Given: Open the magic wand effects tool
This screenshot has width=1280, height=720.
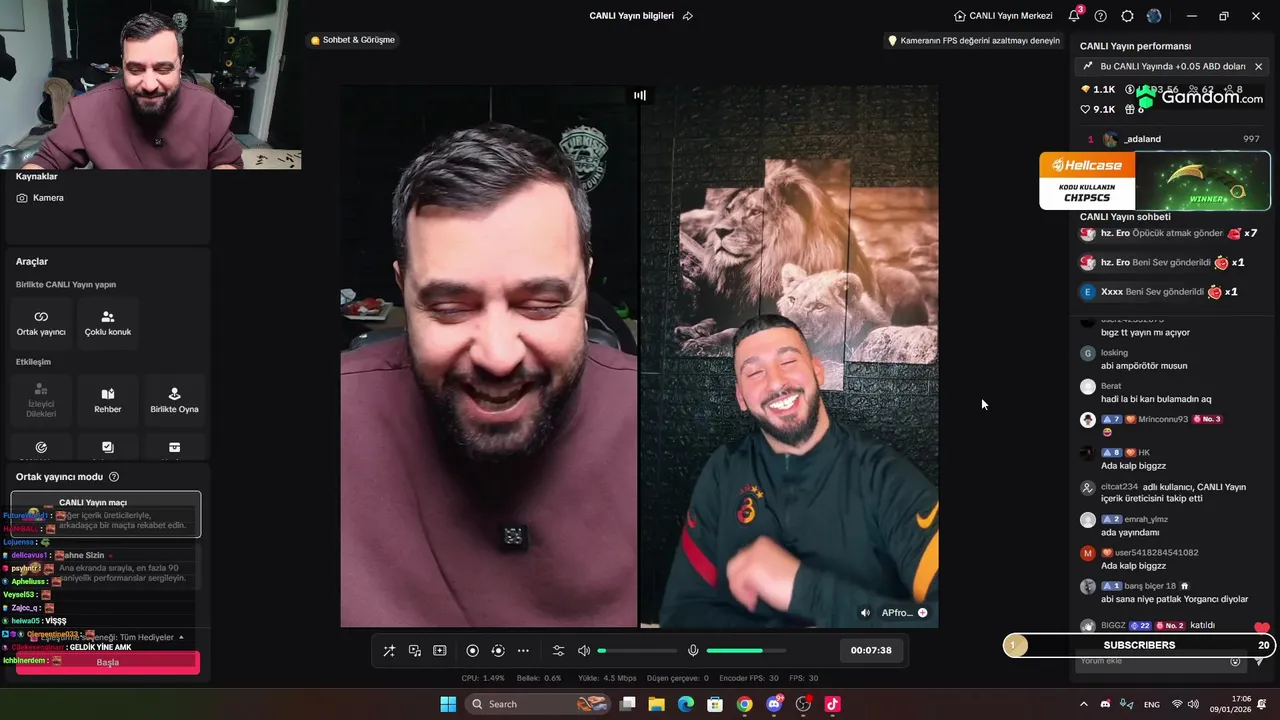Looking at the screenshot, I should coord(389,650).
